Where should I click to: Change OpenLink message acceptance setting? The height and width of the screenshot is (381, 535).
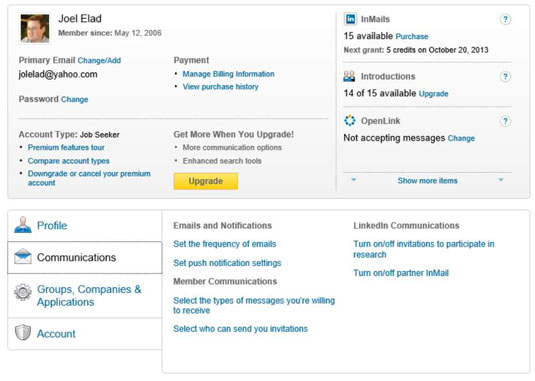461,138
